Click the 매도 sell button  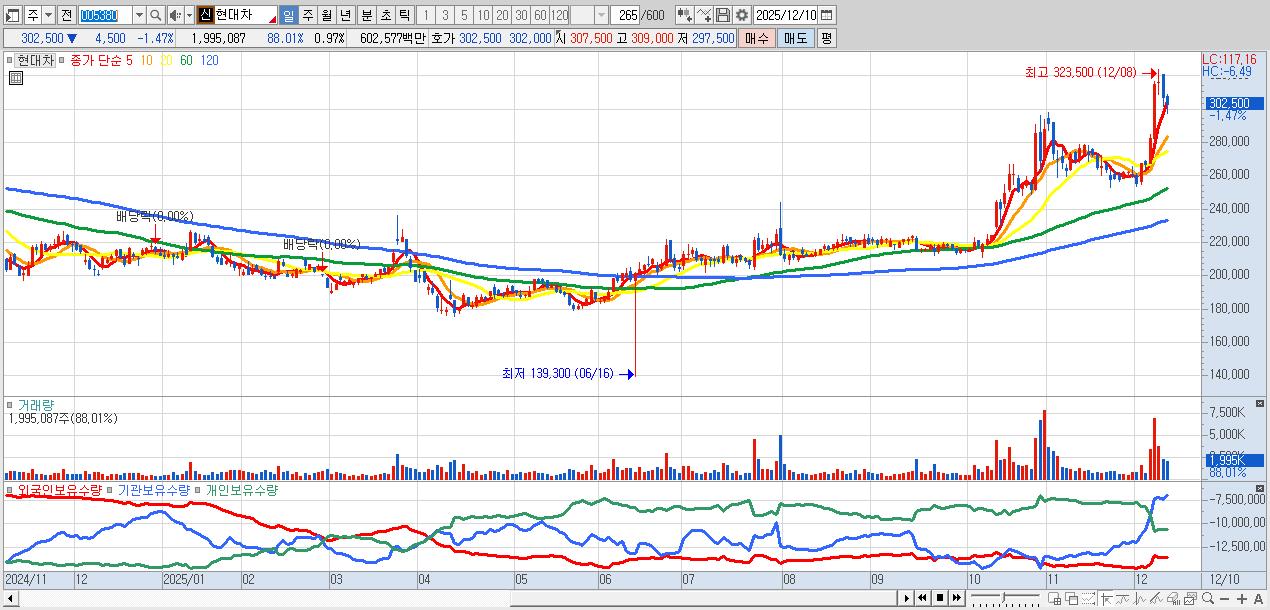tap(795, 38)
